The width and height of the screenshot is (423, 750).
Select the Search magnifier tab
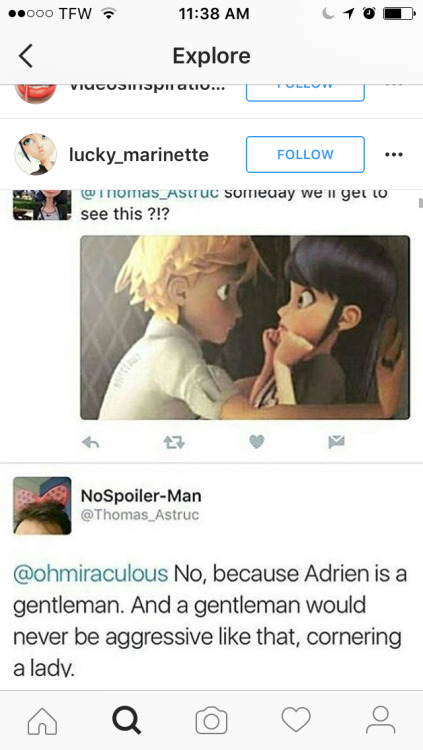126,720
